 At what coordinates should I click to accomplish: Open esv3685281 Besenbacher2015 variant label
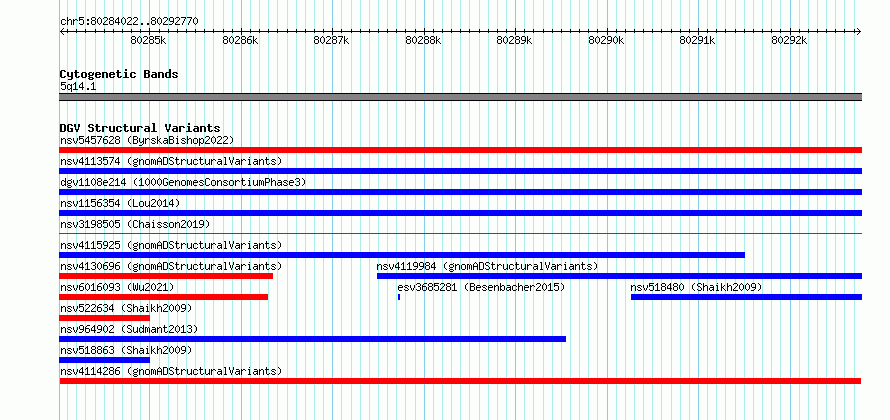(x=481, y=287)
